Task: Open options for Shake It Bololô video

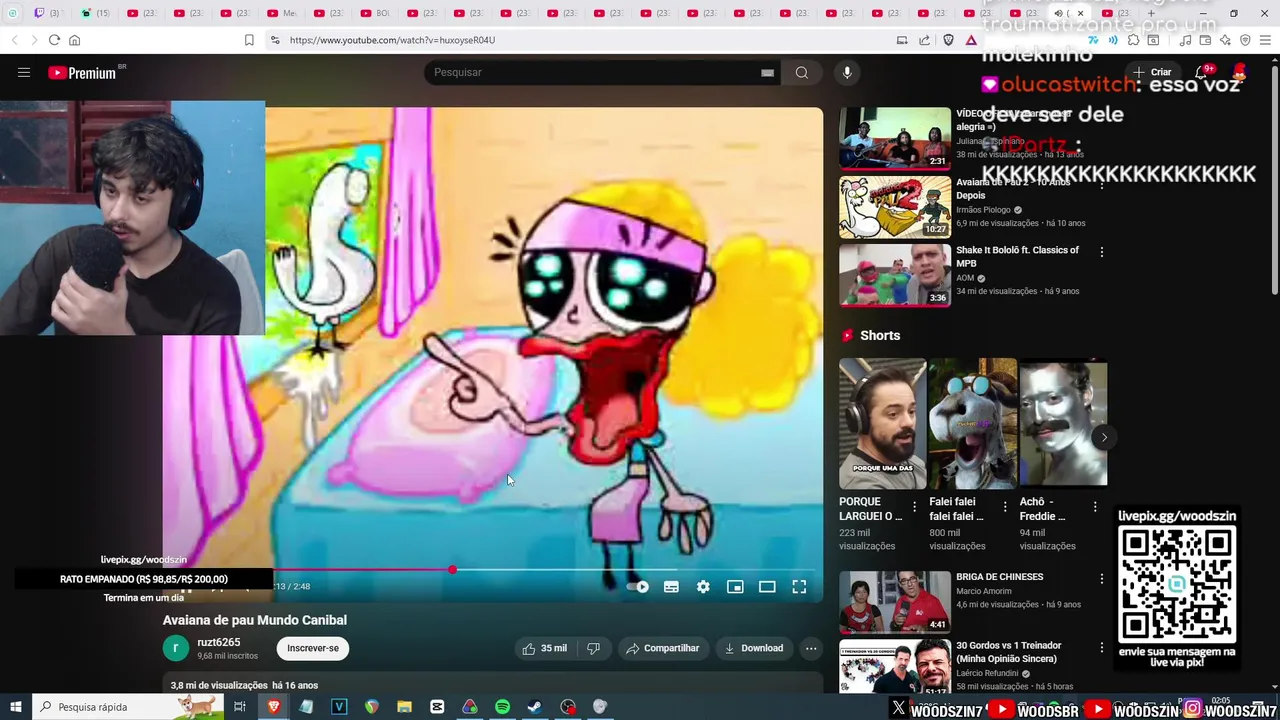Action: coord(1101,252)
